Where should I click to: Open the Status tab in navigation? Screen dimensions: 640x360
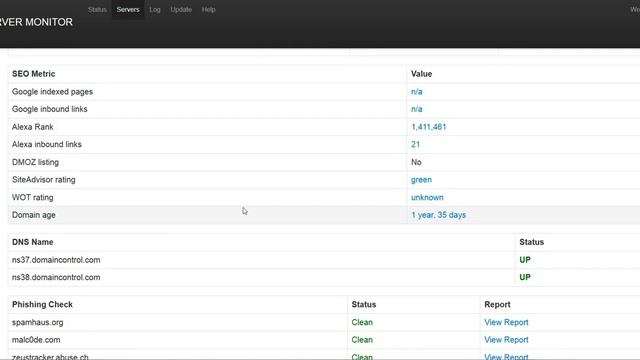(x=97, y=9)
